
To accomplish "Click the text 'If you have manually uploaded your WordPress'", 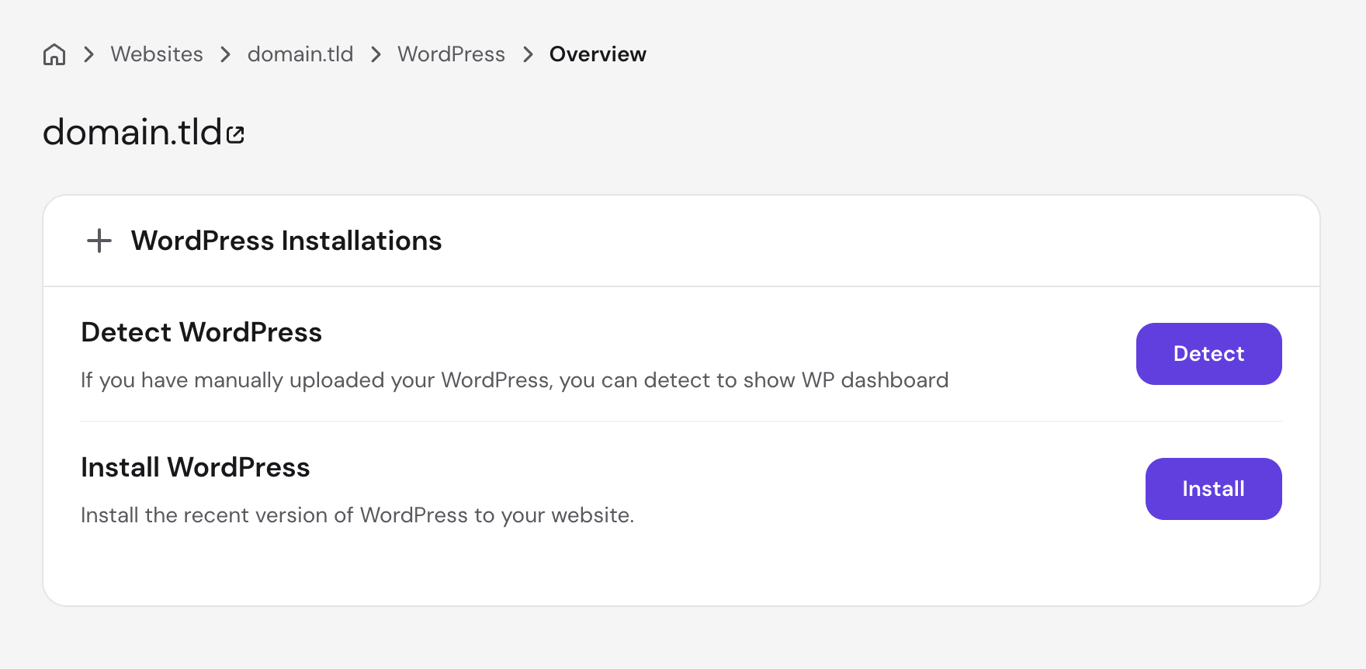I will pos(317,381).
